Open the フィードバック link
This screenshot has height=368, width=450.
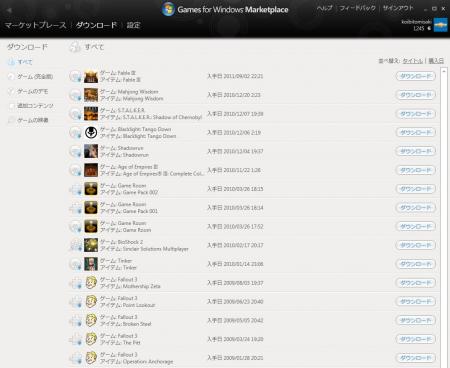[x=357, y=8]
